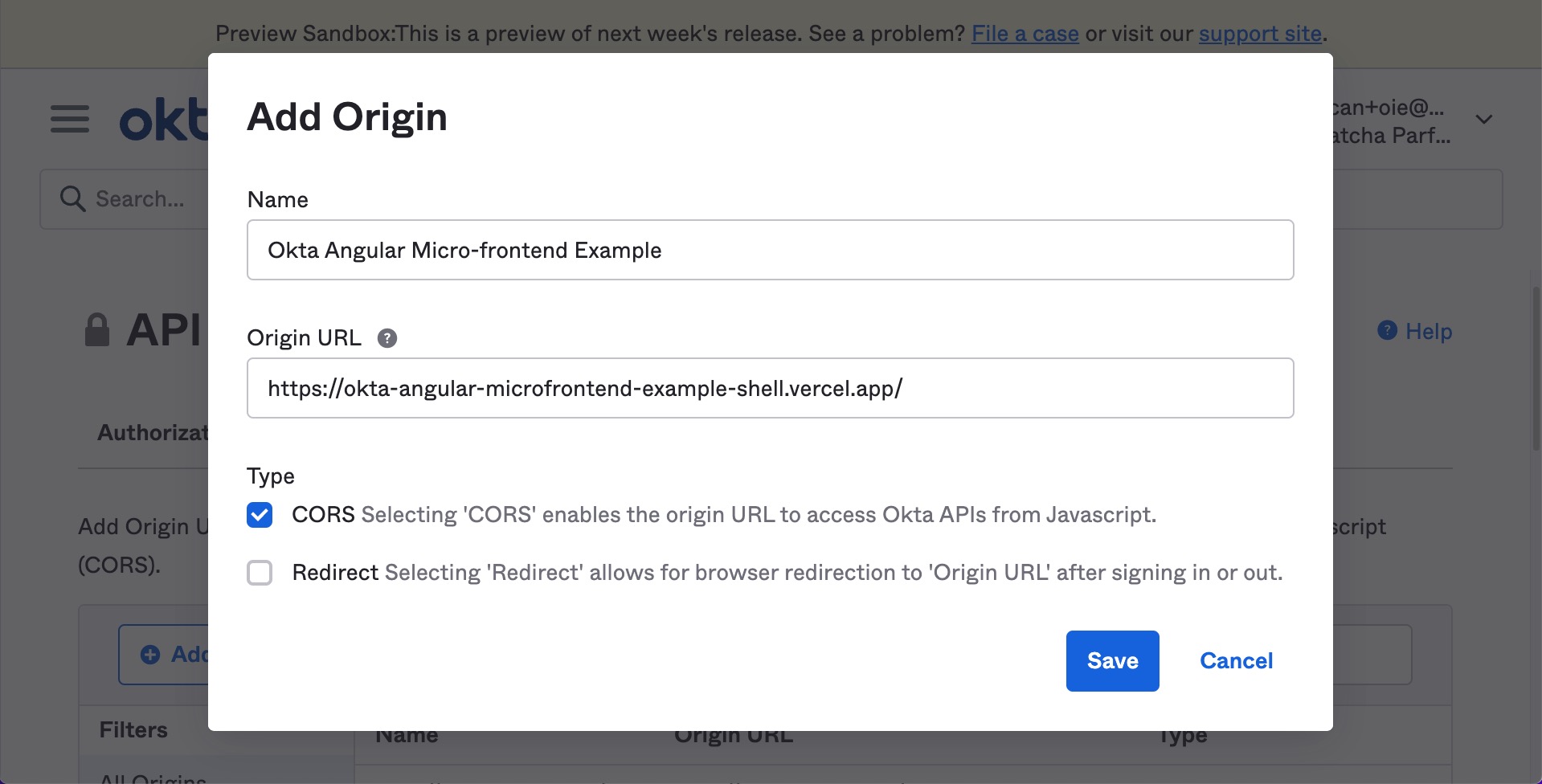This screenshot has width=1542, height=784.
Task: Click the Origin URL help tooltip icon
Action: 387,338
